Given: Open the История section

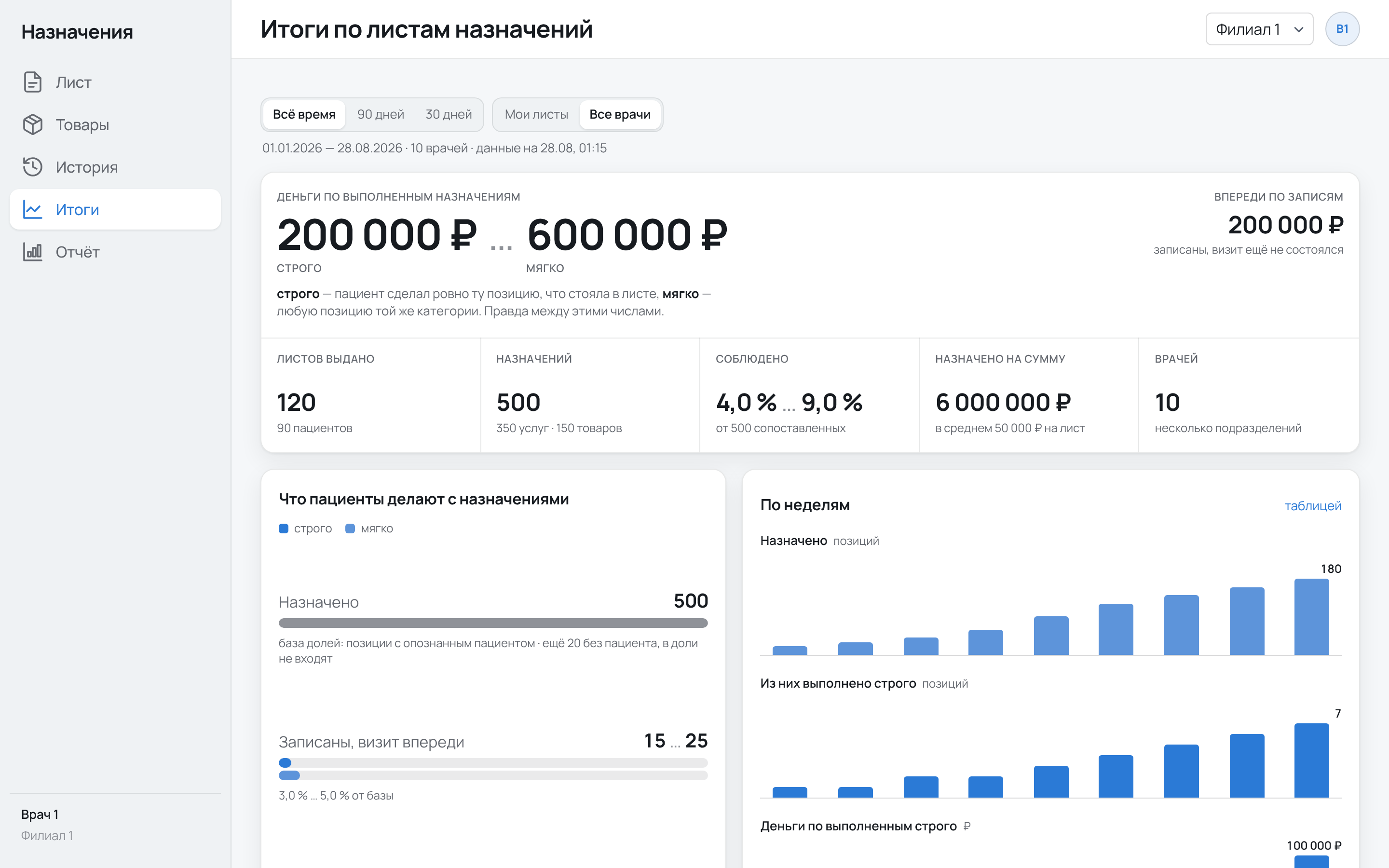Looking at the screenshot, I should pos(115,167).
